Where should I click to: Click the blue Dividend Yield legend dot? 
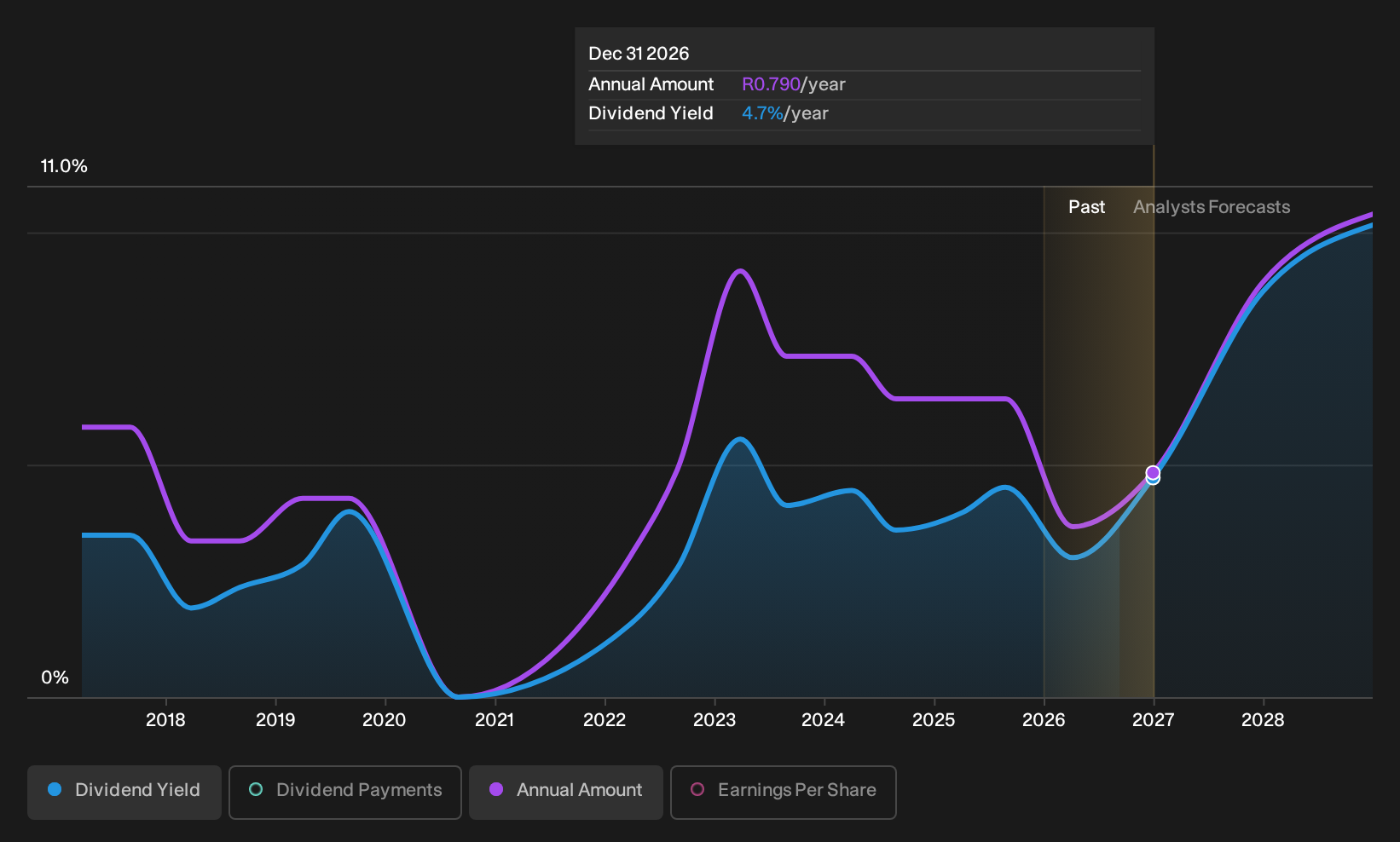[55, 790]
